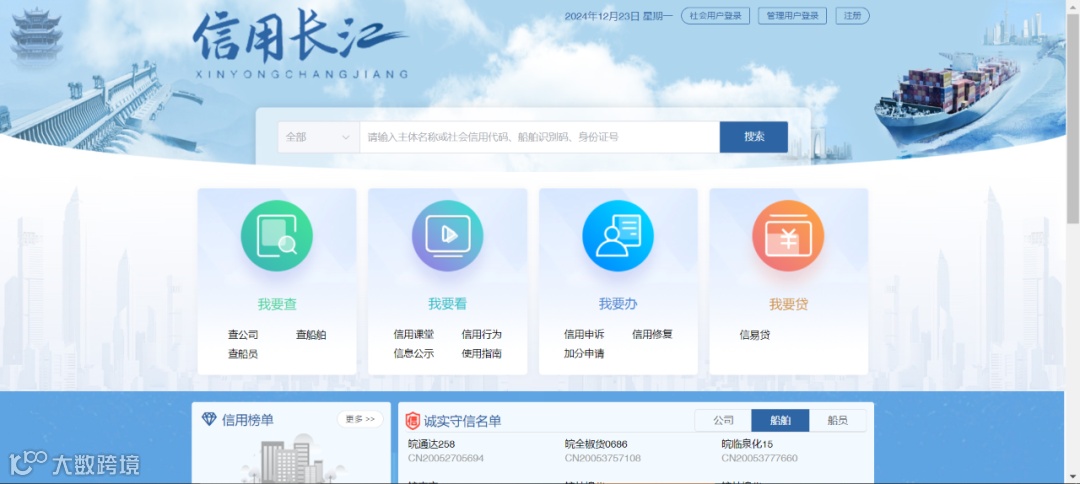
Task: Switch to the 公司 tab
Action: coord(723,421)
